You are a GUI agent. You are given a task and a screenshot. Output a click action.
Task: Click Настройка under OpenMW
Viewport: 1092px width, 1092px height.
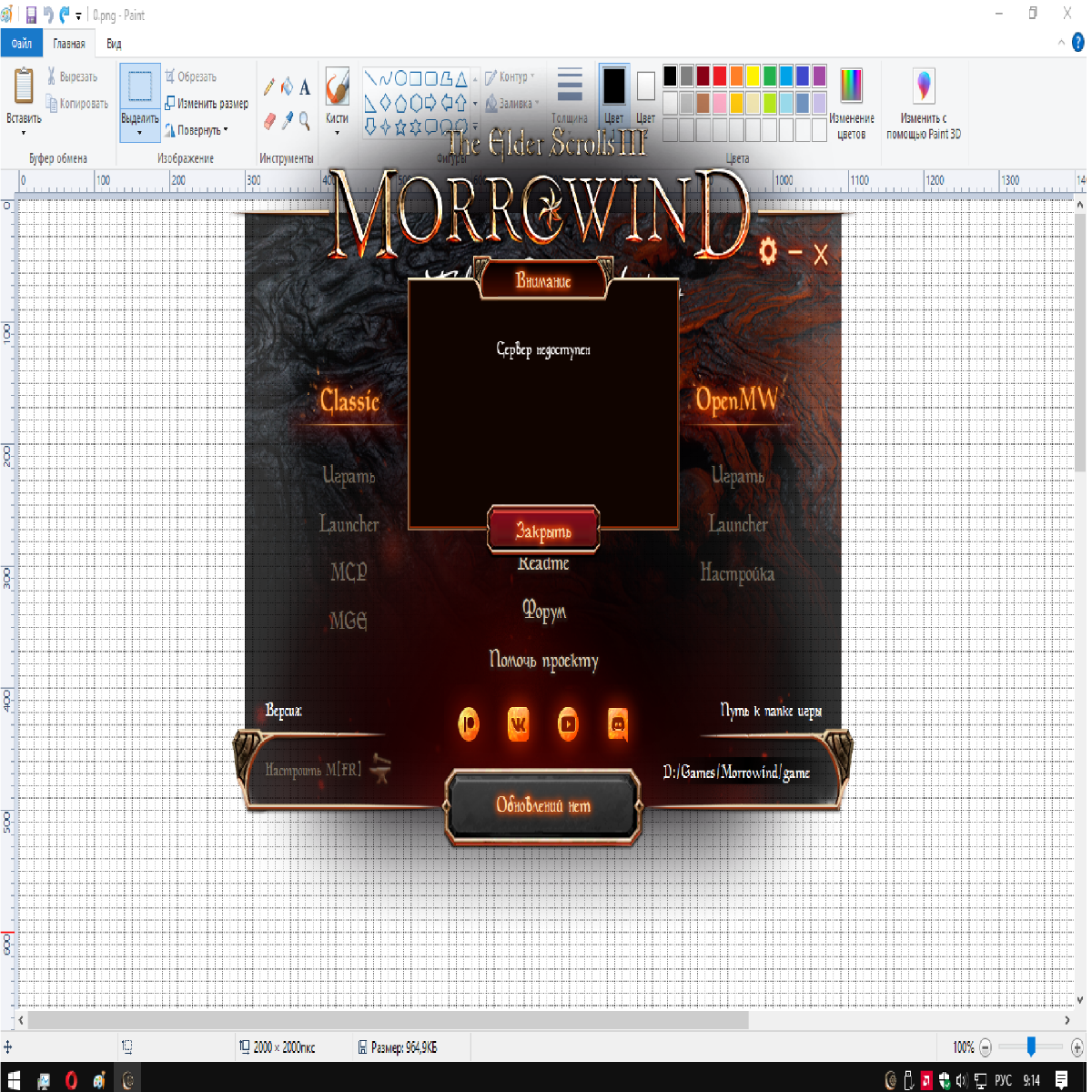click(737, 572)
